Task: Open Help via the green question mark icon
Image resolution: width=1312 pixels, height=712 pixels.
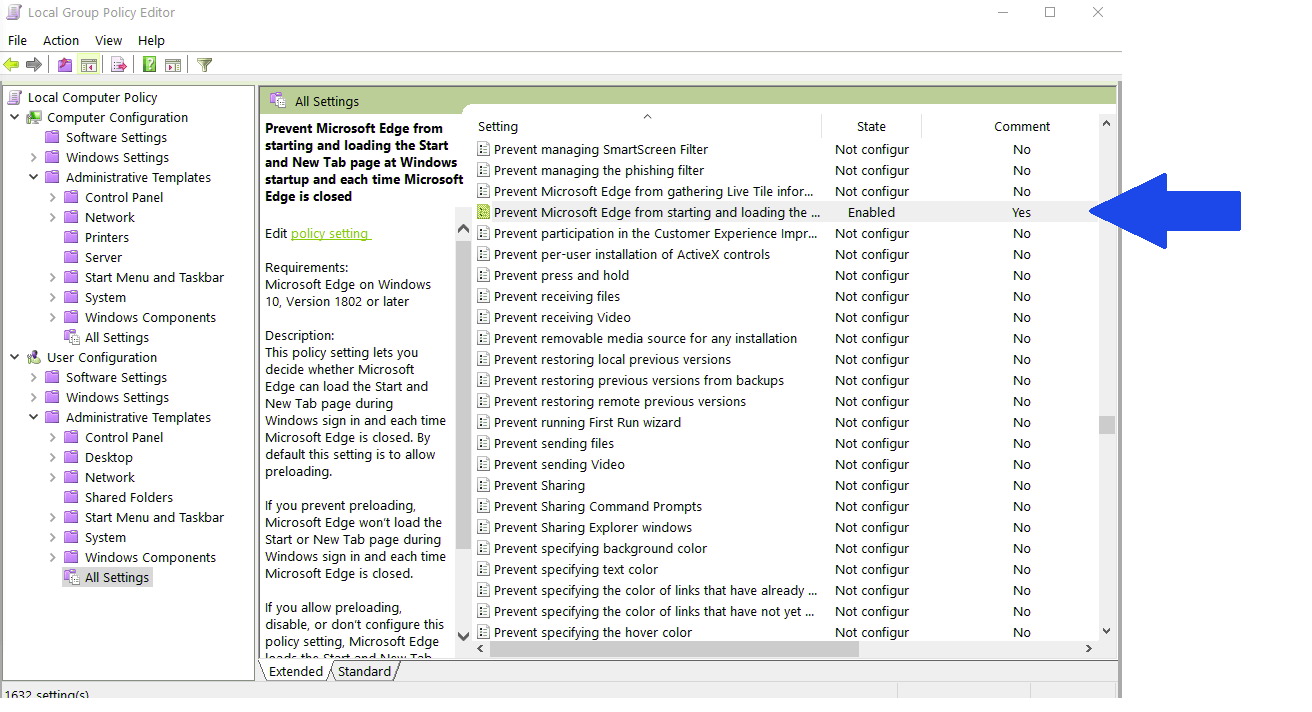Action: pyautogui.click(x=149, y=65)
